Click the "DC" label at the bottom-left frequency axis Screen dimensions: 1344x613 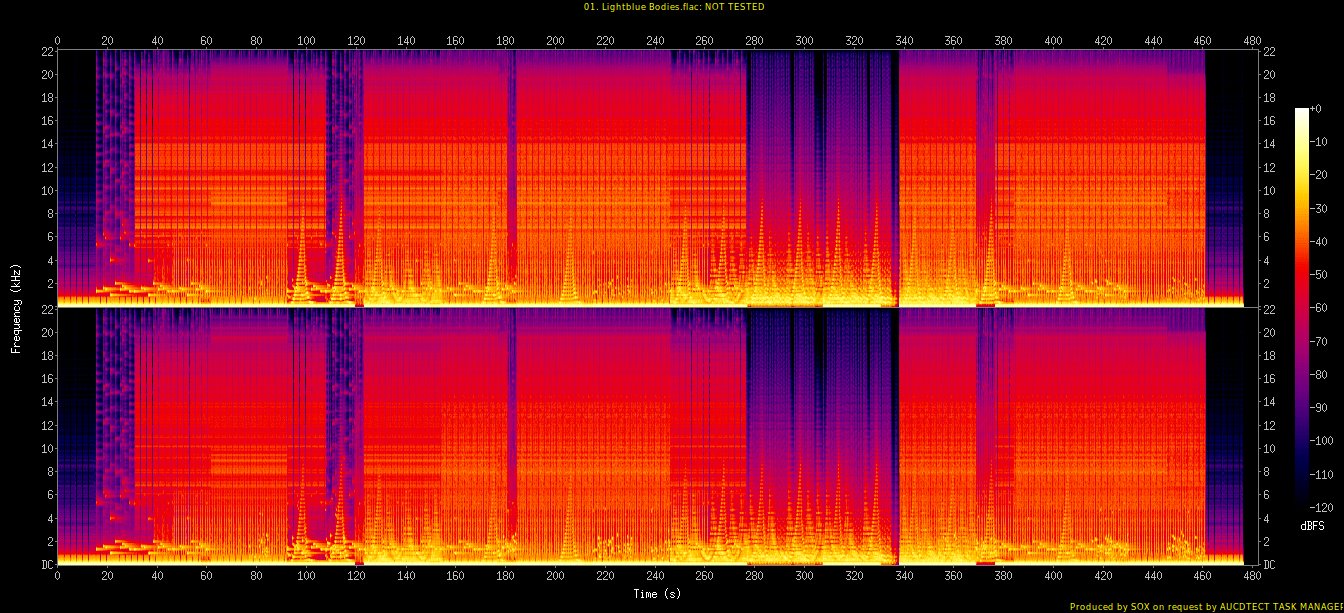click(47, 564)
